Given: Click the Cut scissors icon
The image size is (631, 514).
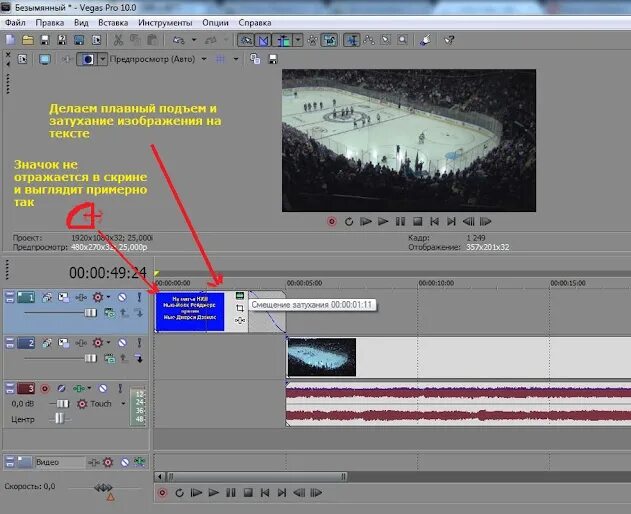Looking at the screenshot, I should click(118, 40).
